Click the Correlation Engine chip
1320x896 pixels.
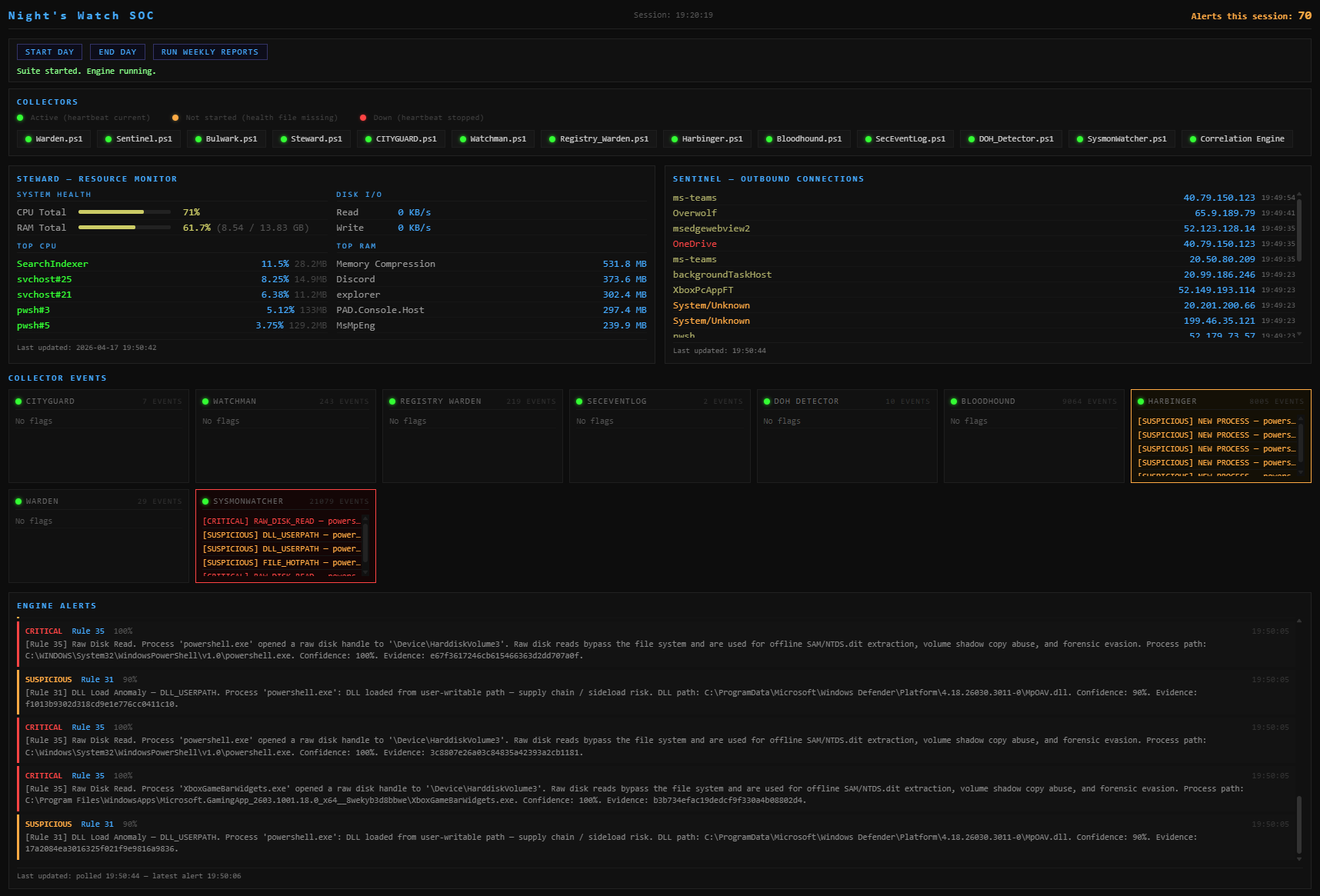(1238, 139)
